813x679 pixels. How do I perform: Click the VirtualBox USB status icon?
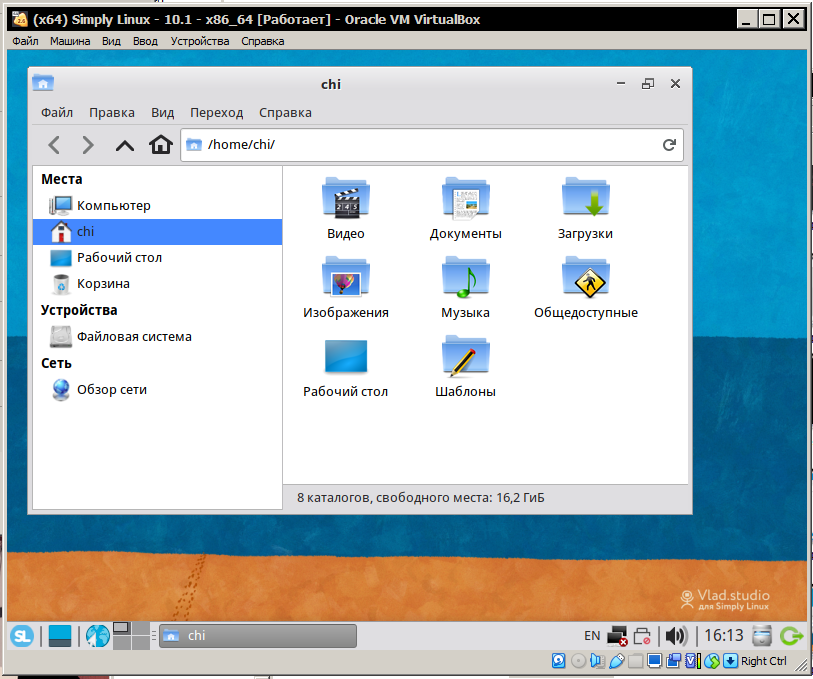click(616, 661)
